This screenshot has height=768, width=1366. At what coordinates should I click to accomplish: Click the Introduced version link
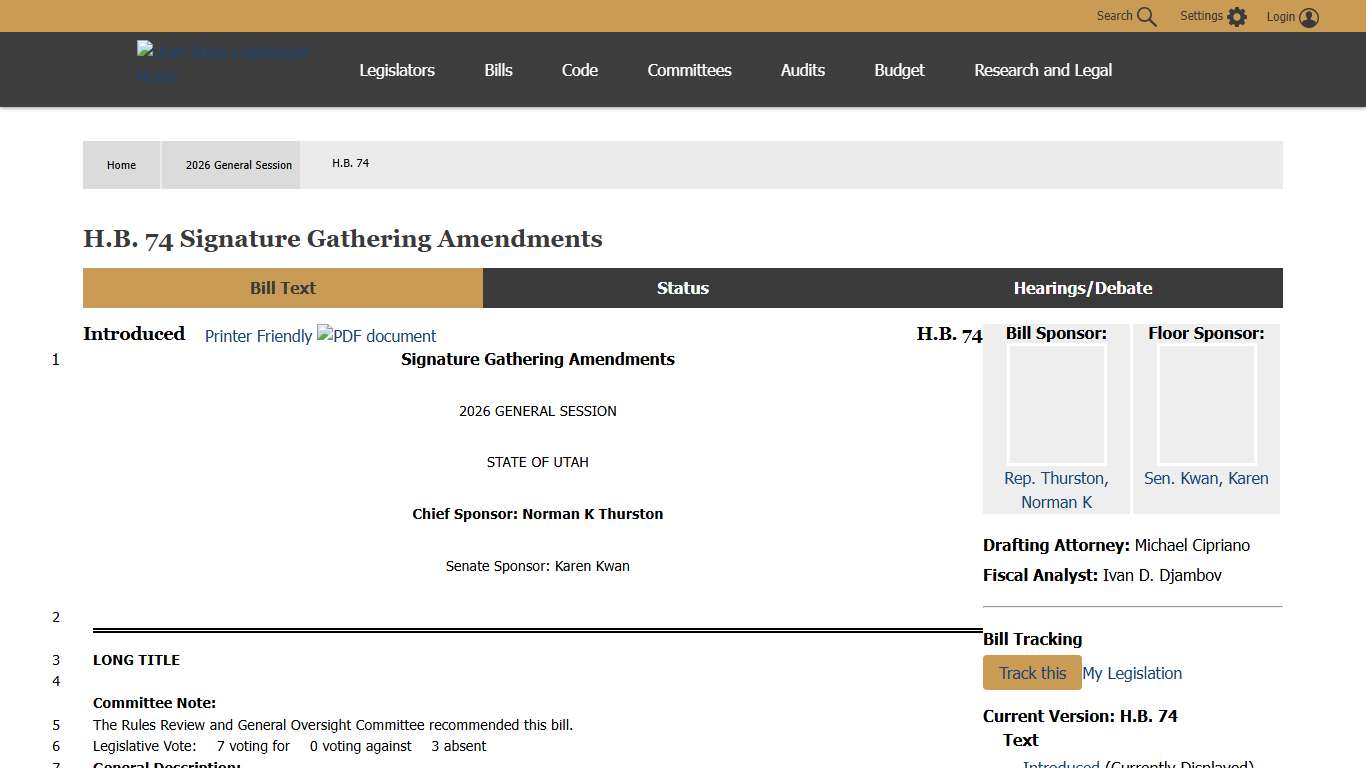[1060, 764]
